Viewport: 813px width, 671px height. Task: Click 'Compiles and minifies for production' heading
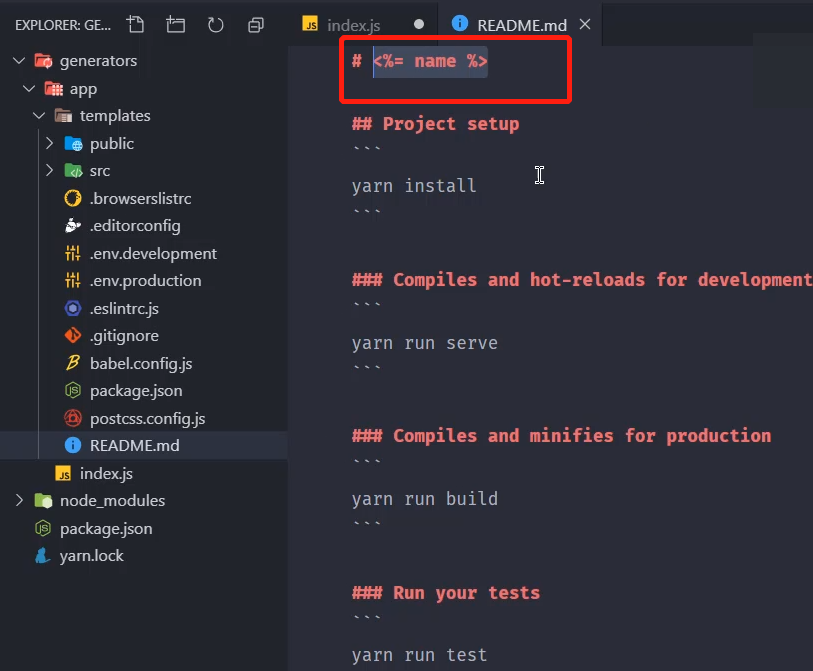tap(582, 436)
